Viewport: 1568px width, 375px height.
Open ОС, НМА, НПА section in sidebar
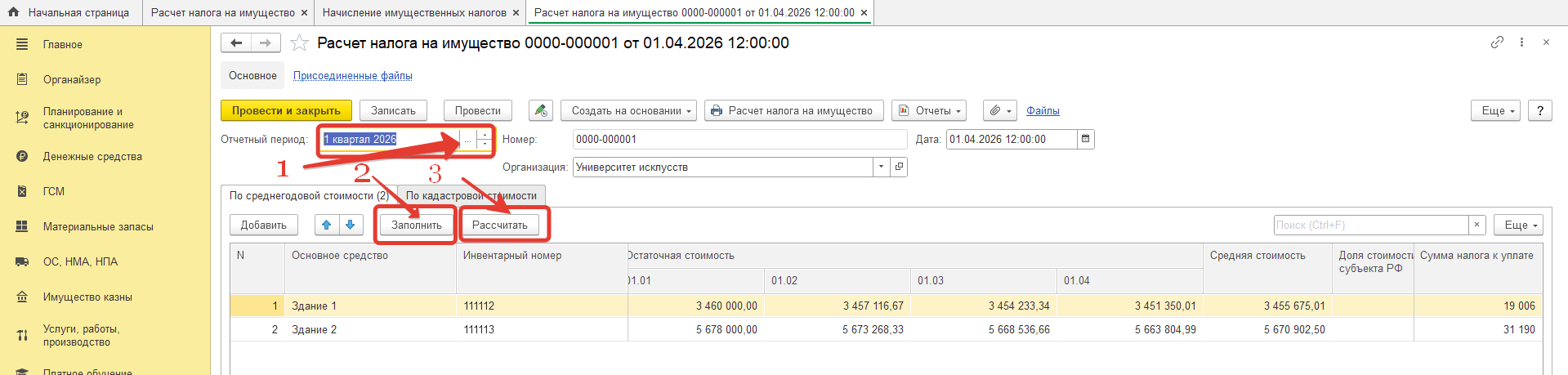(80, 262)
